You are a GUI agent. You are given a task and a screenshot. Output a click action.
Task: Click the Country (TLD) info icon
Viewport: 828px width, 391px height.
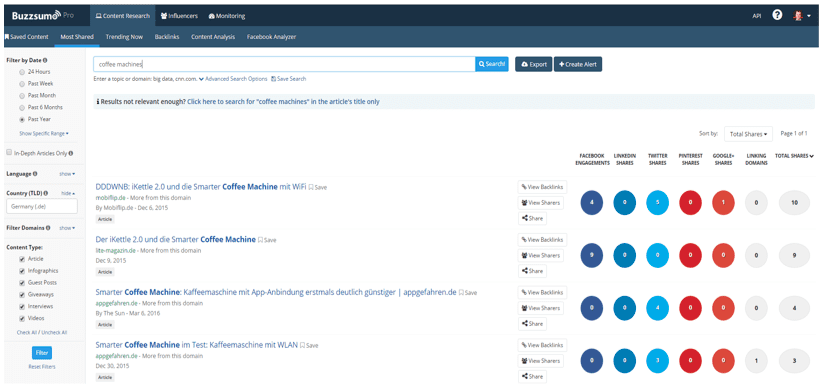coord(47,193)
